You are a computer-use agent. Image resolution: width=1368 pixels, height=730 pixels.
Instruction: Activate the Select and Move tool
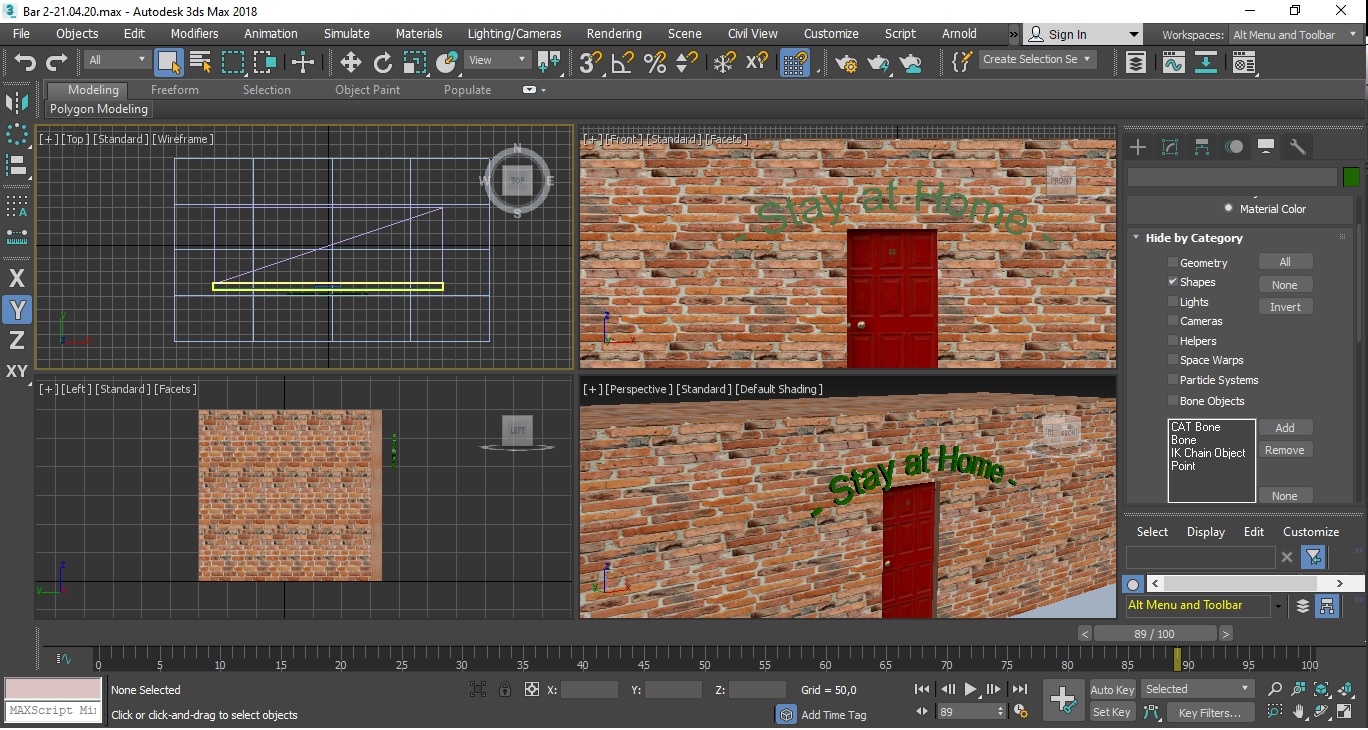[351, 62]
